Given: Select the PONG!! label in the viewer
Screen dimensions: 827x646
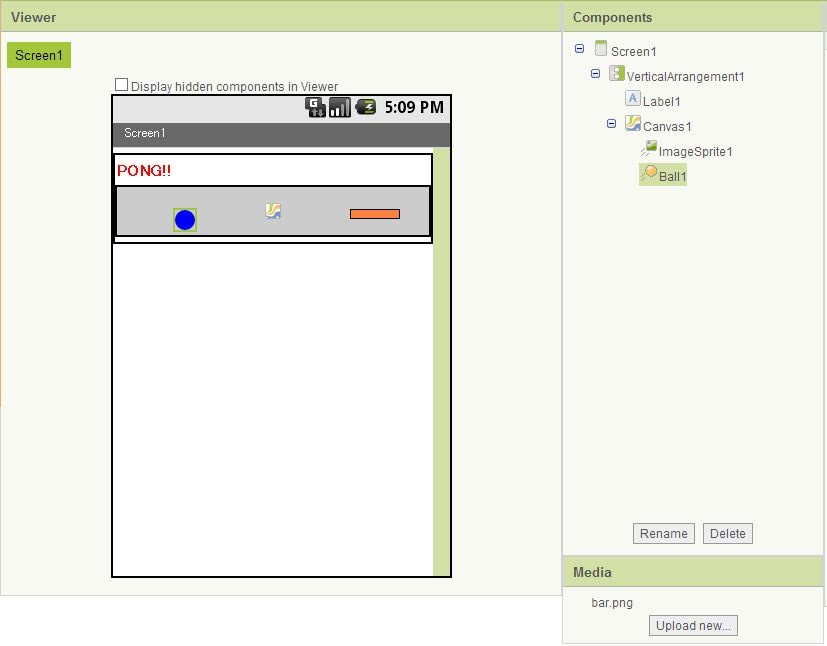Looking at the screenshot, I should [x=144, y=170].
